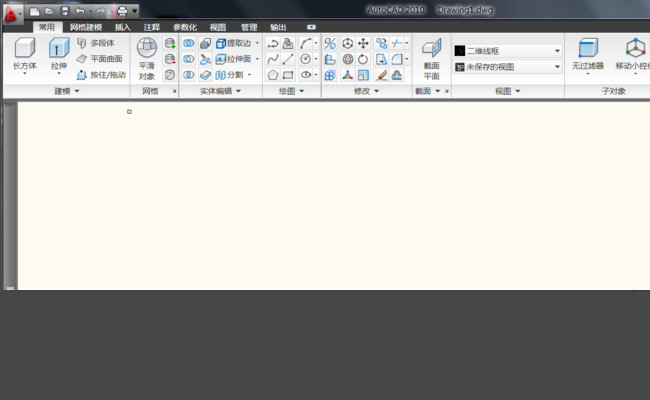Click the refine mesh icon in 网格 panel
650x400 pixels.
coord(170,75)
